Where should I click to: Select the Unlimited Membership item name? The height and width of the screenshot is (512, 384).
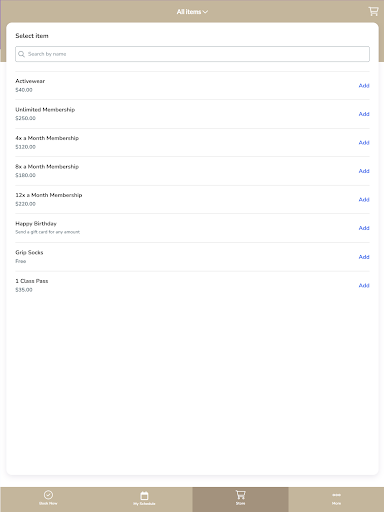click(45, 110)
